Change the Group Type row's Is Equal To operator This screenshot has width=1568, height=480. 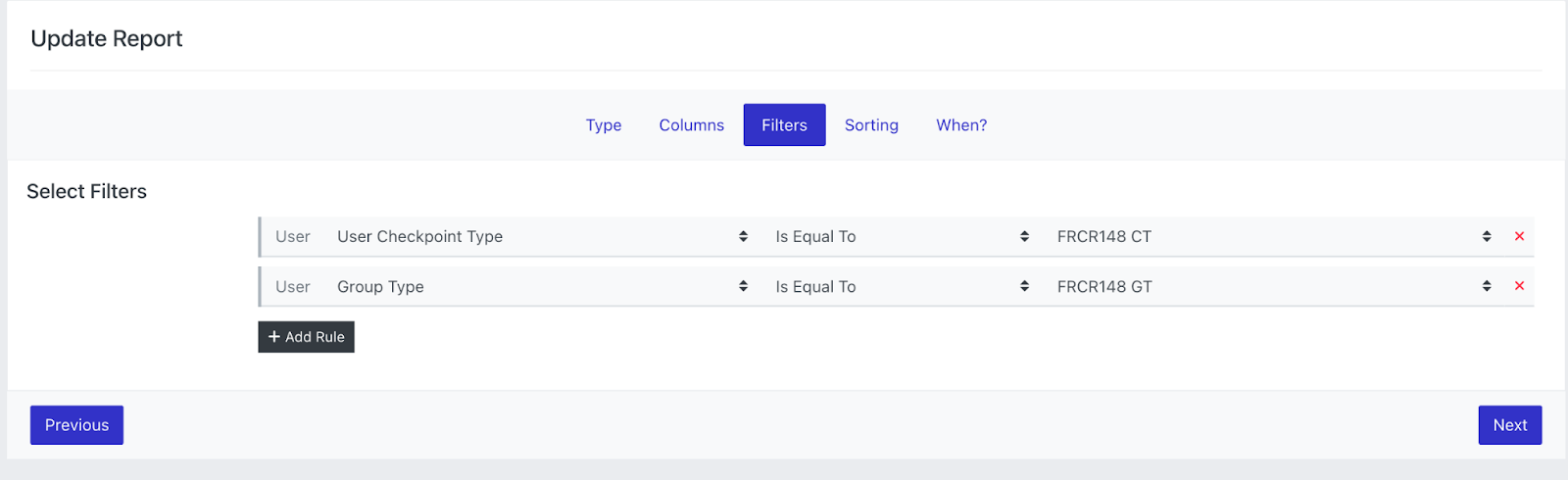(897, 286)
